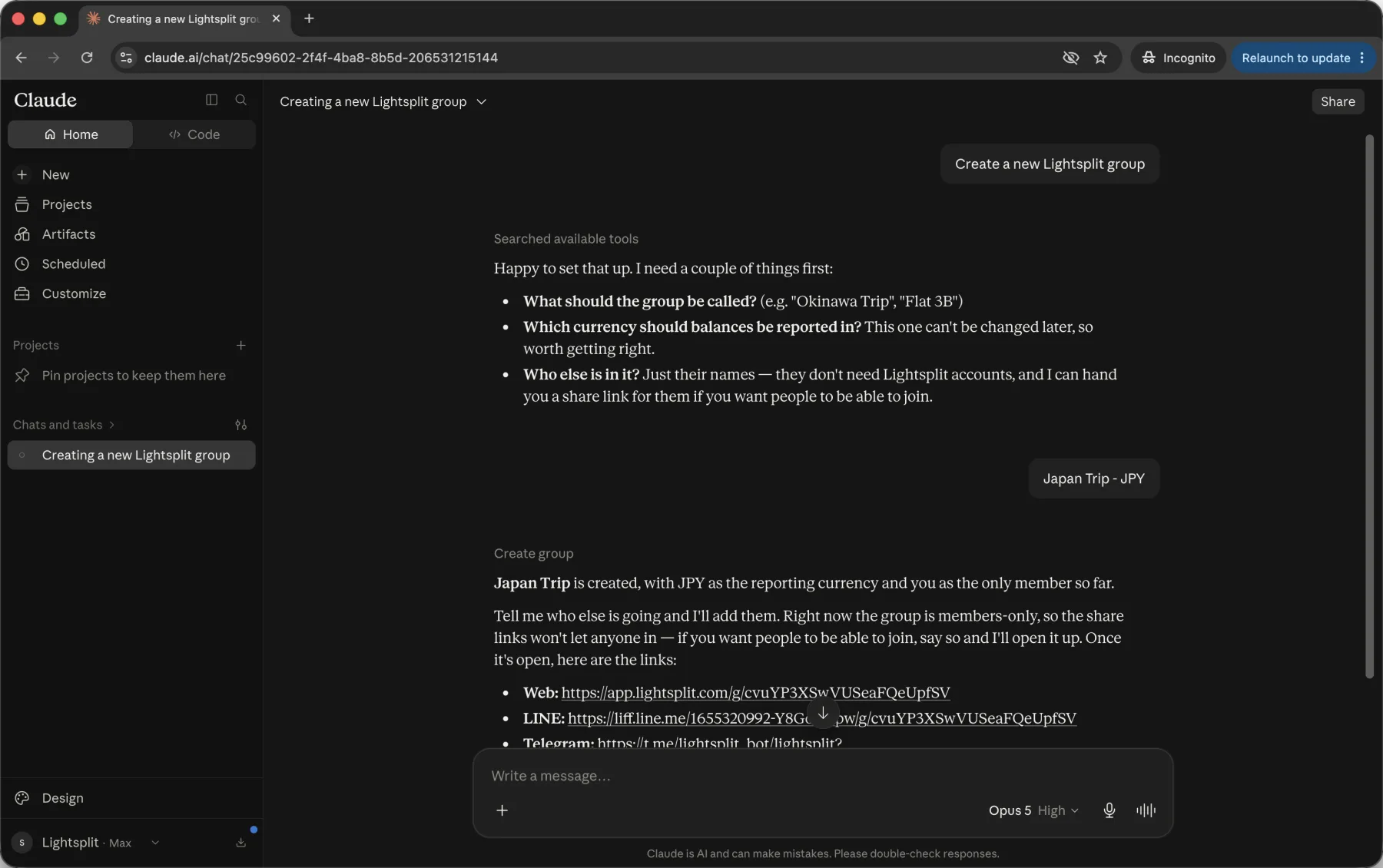The width and height of the screenshot is (1383, 868).
Task: Open chats and tasks filter icon
Action: coord(240,425)
